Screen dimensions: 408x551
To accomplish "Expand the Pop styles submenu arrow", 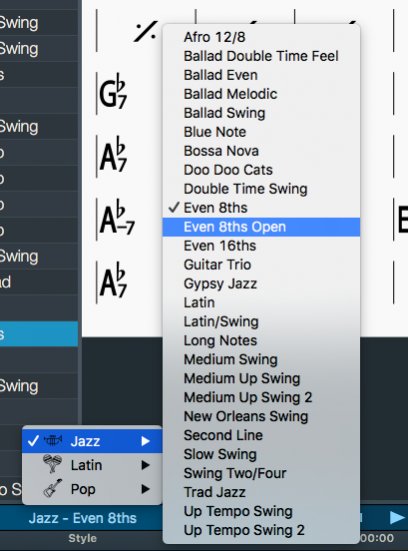I will (145, 489).
